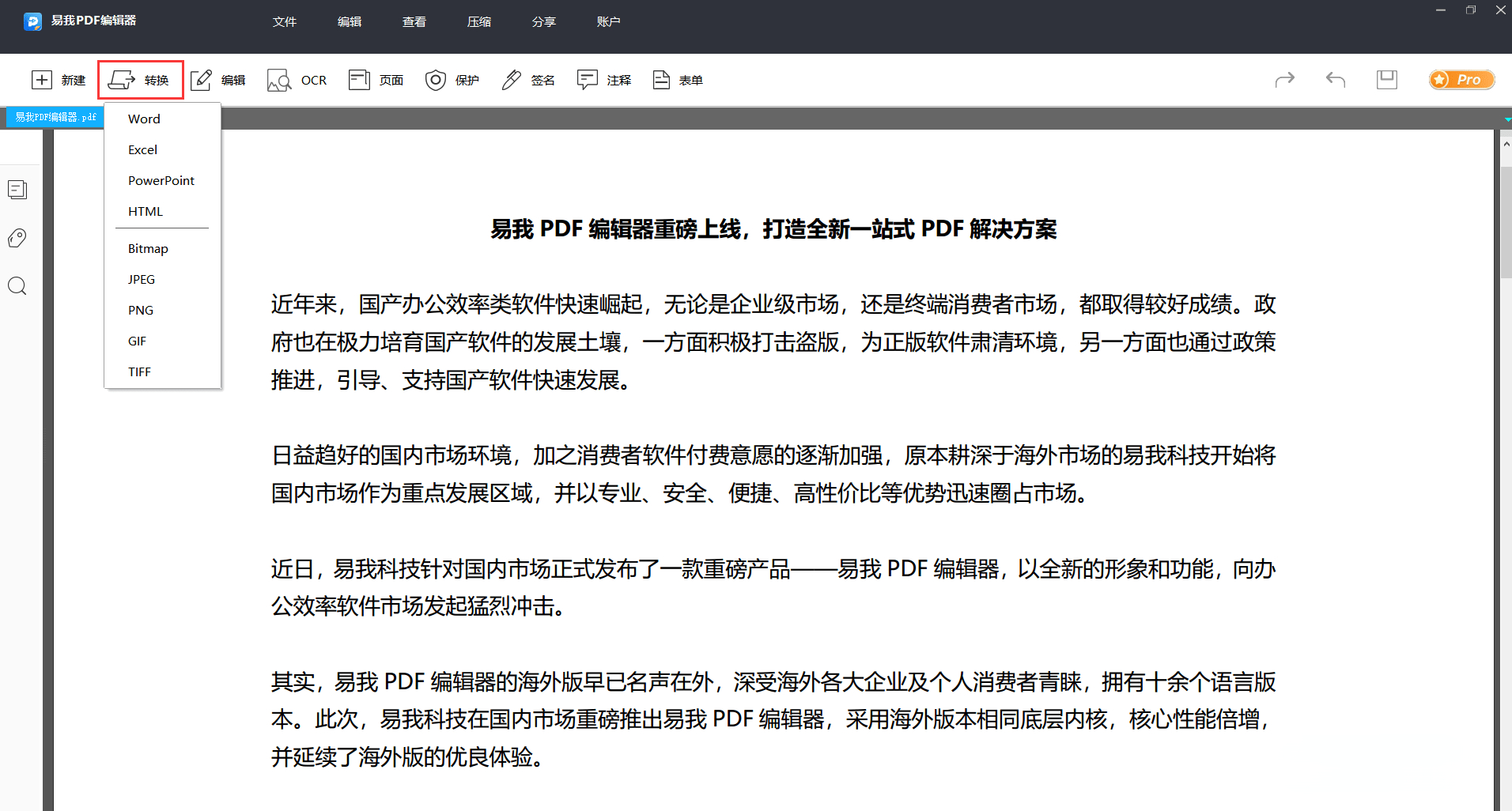Open the 账户 menu
The height and width of the screenshot is (811, 1512).
click(x=609, y=22)
